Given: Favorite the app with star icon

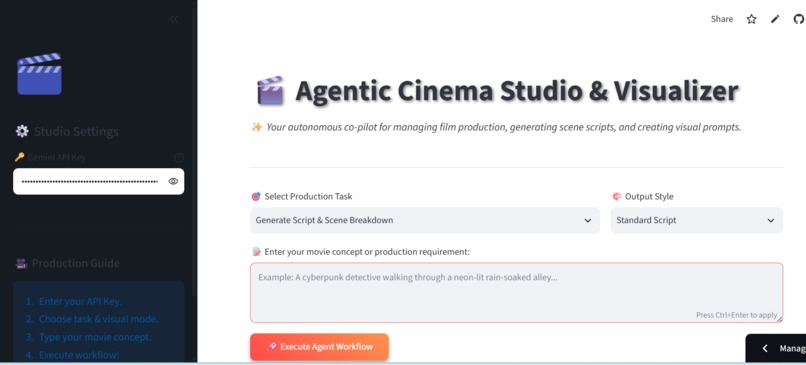Looking at the screenshot, I should pyautogui.click(x=752, y=19).
